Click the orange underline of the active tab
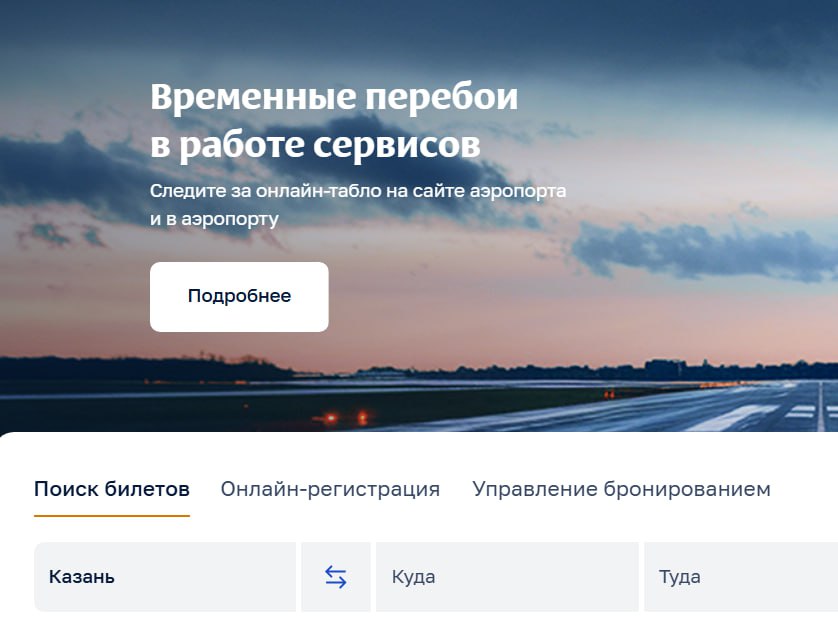Screen dimensions: 838x622 [x=112, y=516]
